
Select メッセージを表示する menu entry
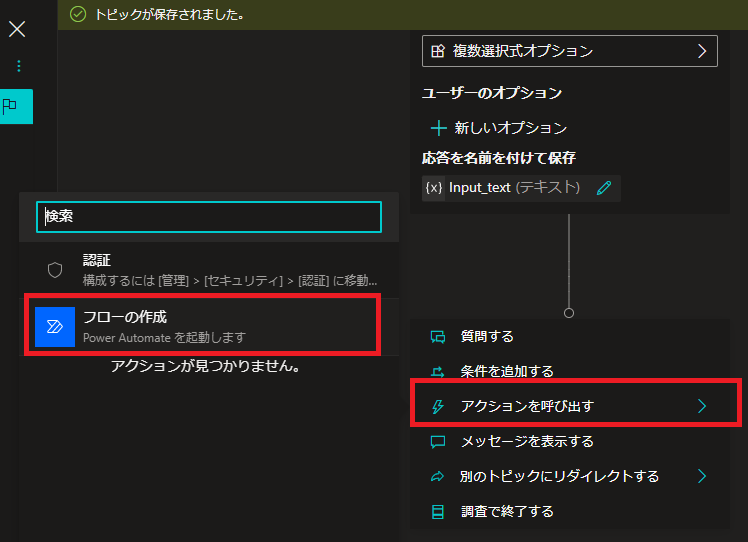coord(570,441)
